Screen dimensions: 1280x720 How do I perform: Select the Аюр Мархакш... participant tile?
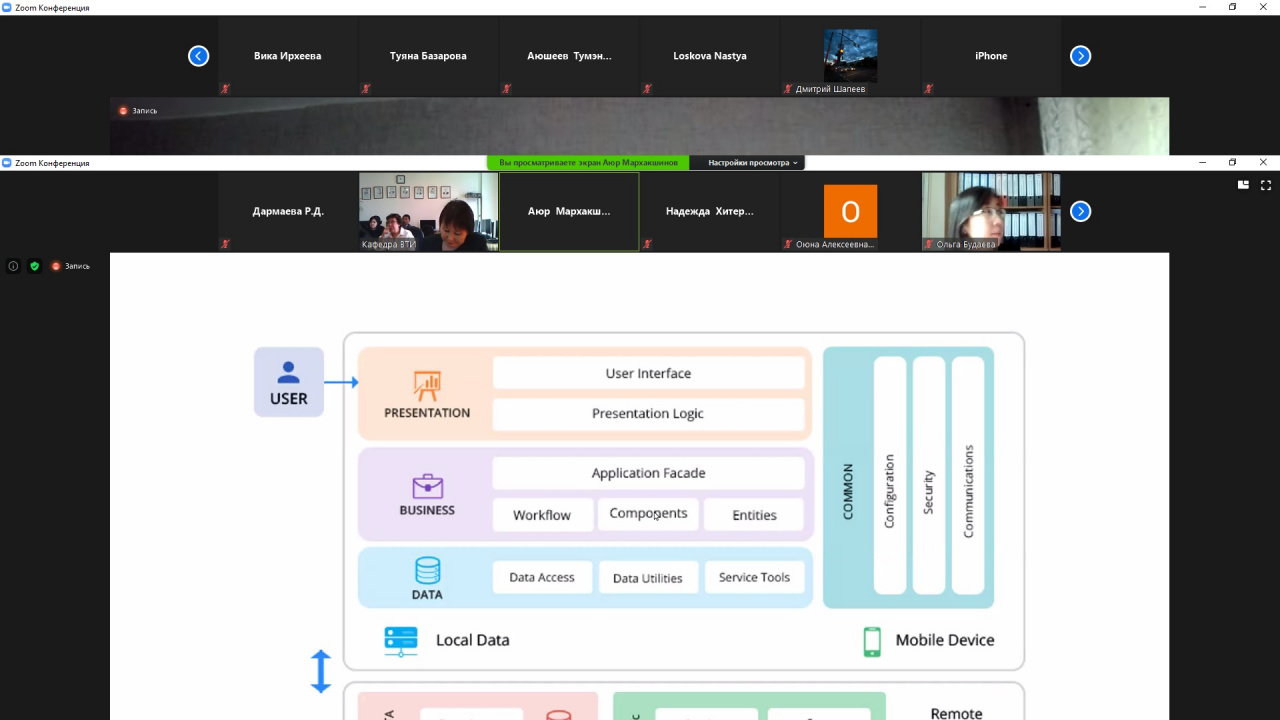569,211
